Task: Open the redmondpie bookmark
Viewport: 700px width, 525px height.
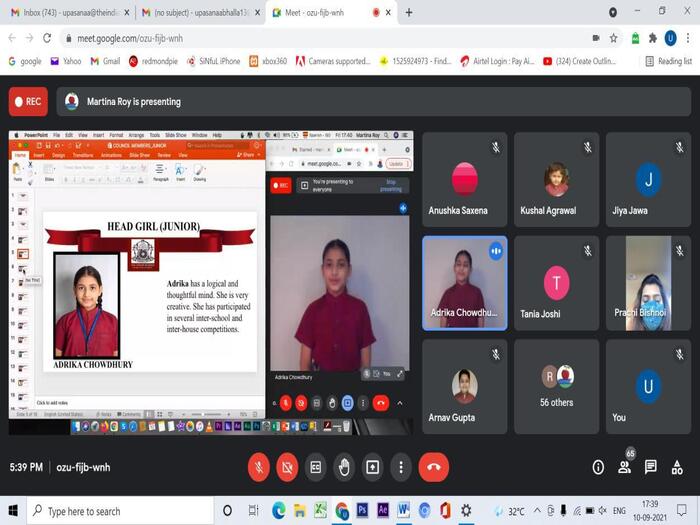Action: 153,61
